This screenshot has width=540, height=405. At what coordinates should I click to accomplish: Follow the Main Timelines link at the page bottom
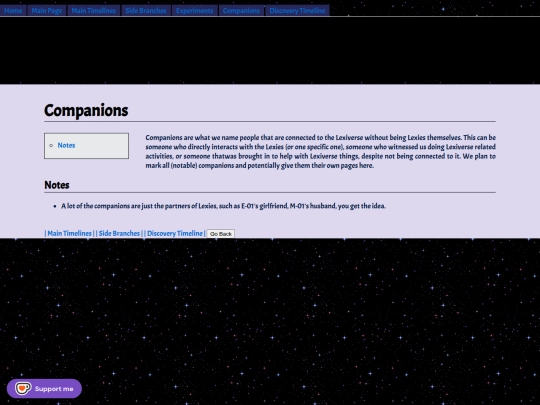coord(70,233)
